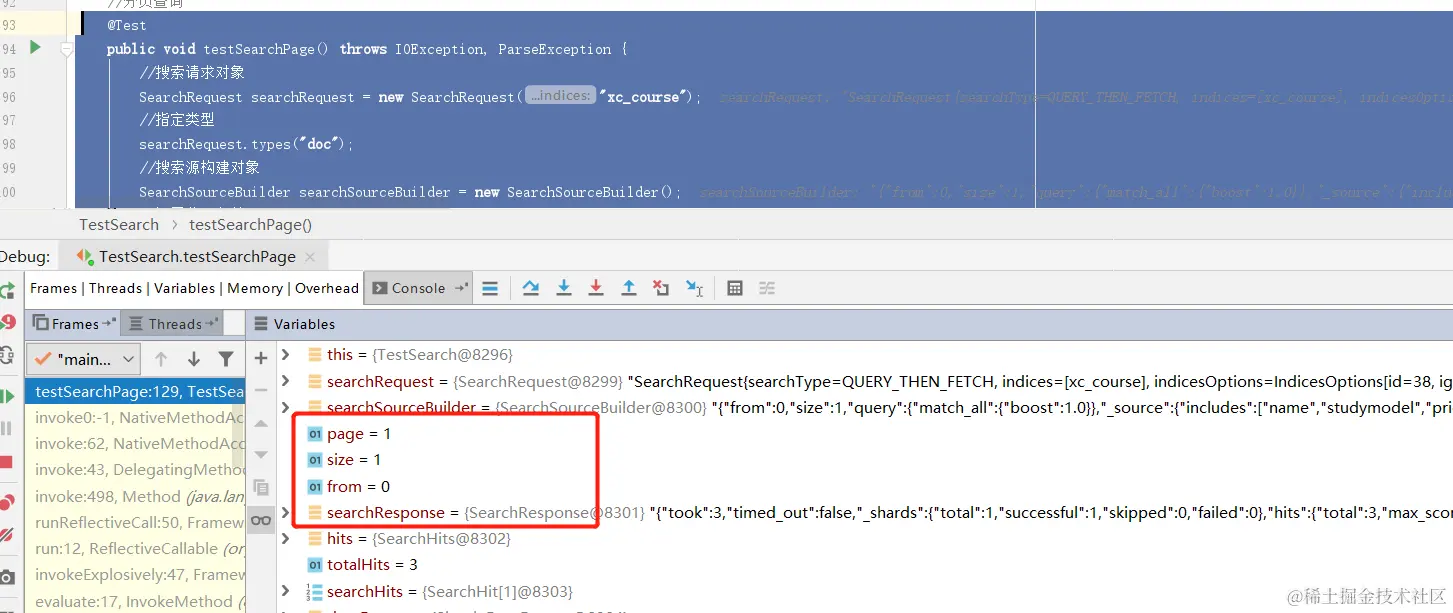Screen dimensions: 1453x613
Task: Switch to the Console tab
Action: pos(420,288)
